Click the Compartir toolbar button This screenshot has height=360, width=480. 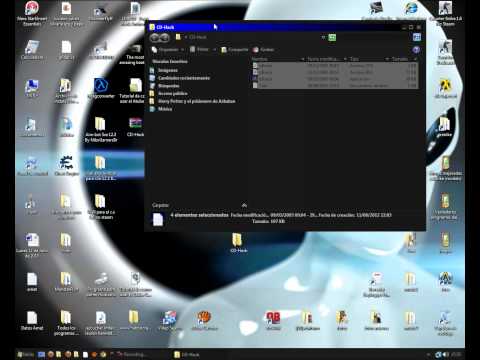(x=235, y=50)
